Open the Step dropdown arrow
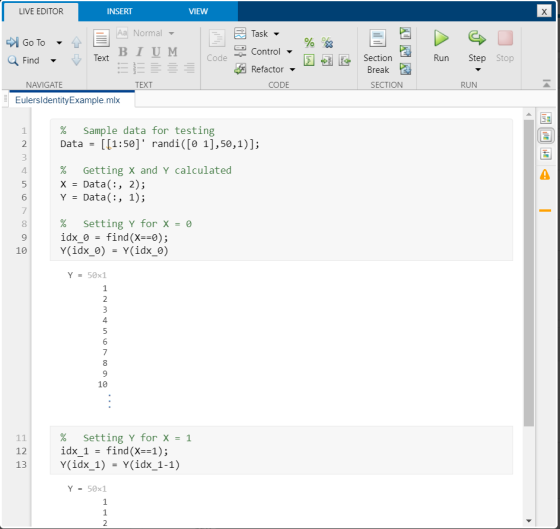The image size is (560, 529). tap(478, 70)
